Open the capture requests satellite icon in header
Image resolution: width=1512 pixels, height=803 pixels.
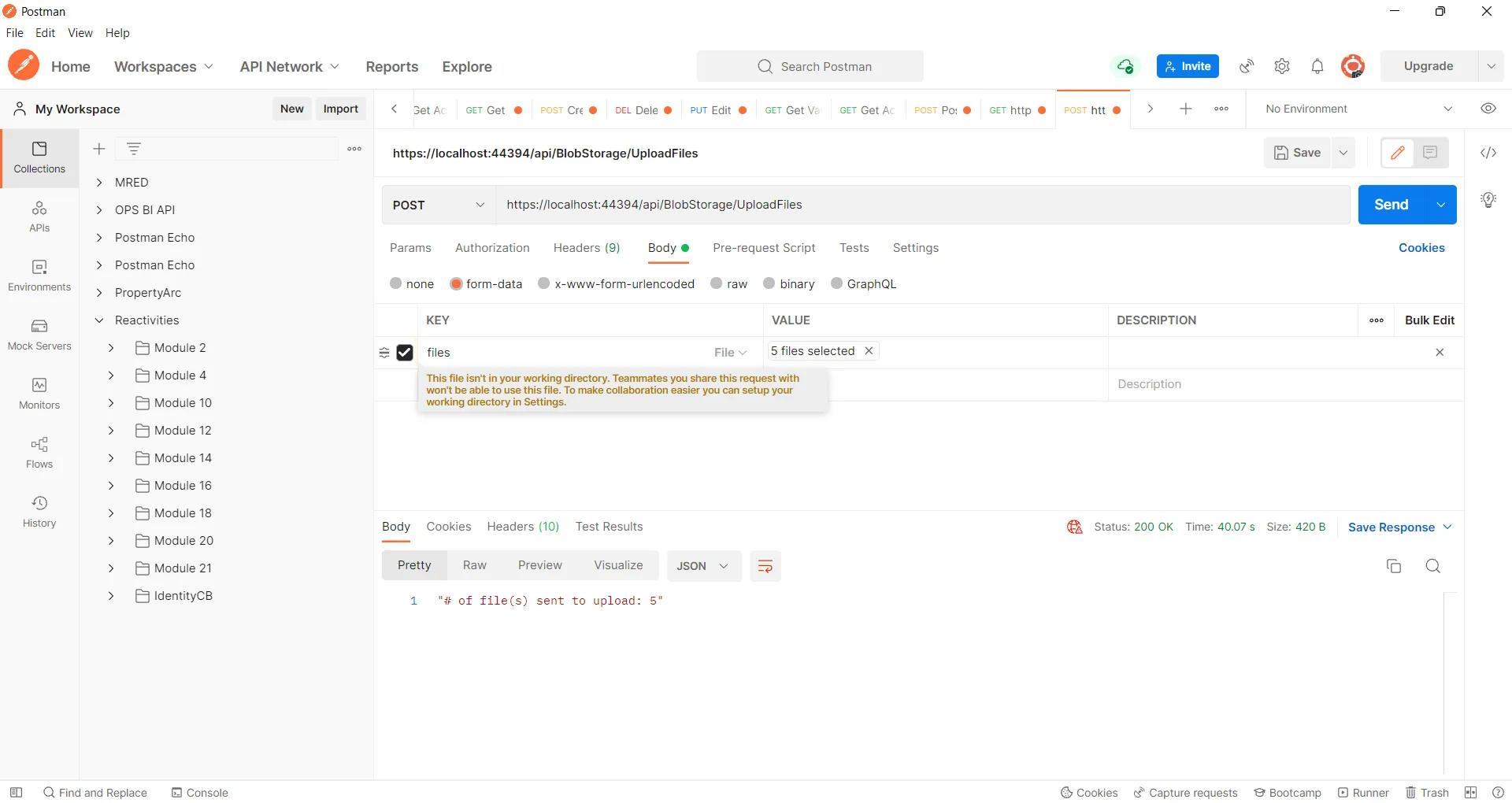coord(1247,66)
